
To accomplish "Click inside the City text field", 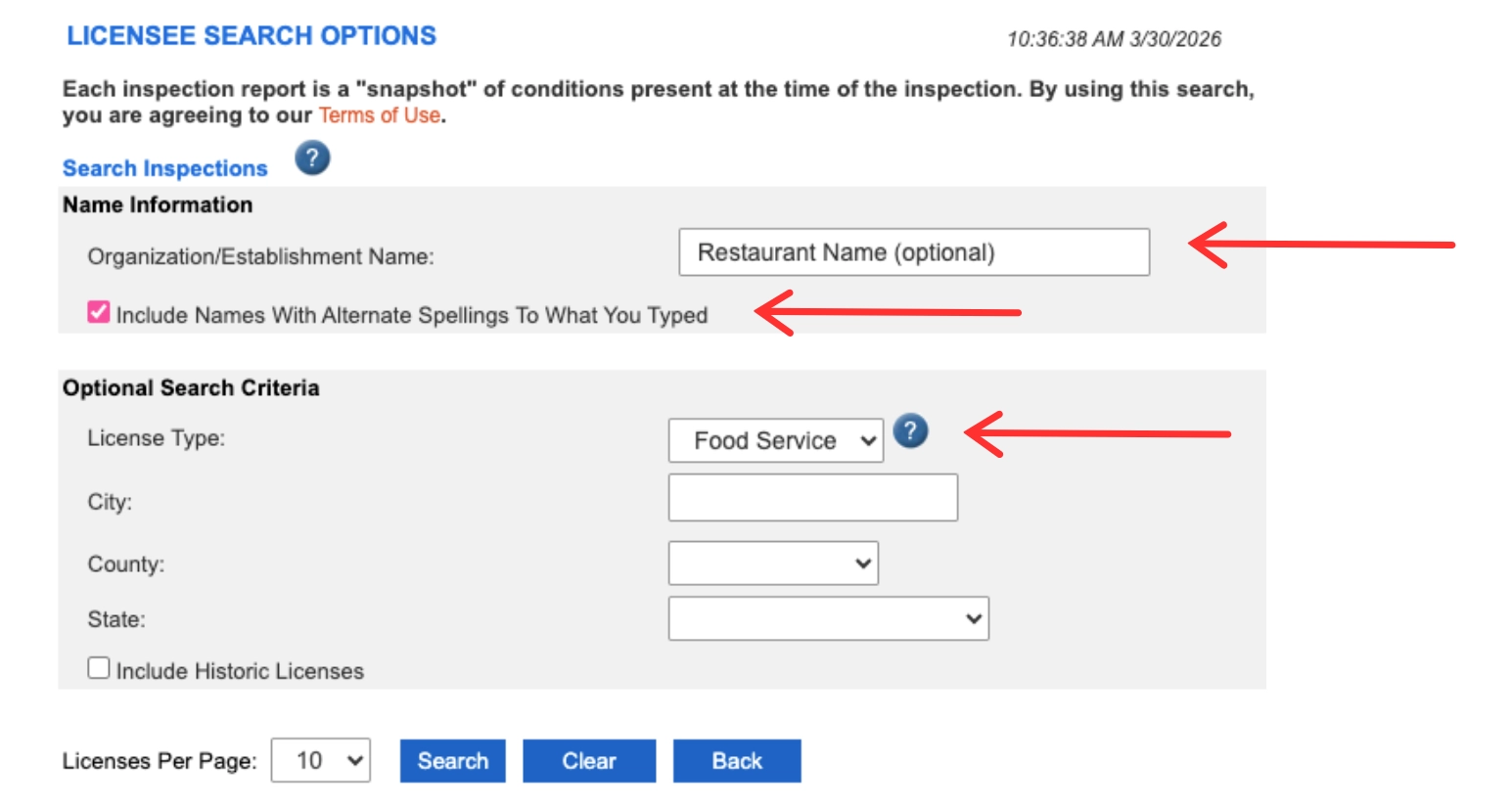I will coord(812,497).
